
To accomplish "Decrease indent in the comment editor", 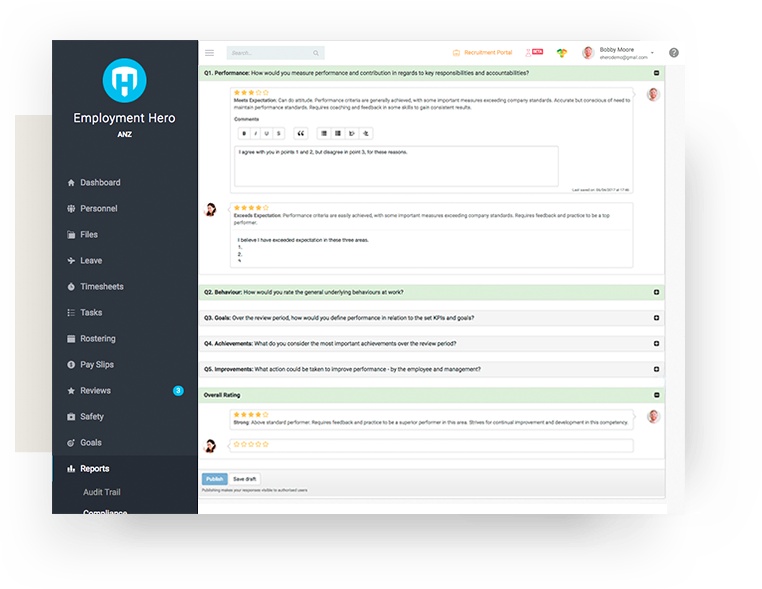I will coord(365,134).
